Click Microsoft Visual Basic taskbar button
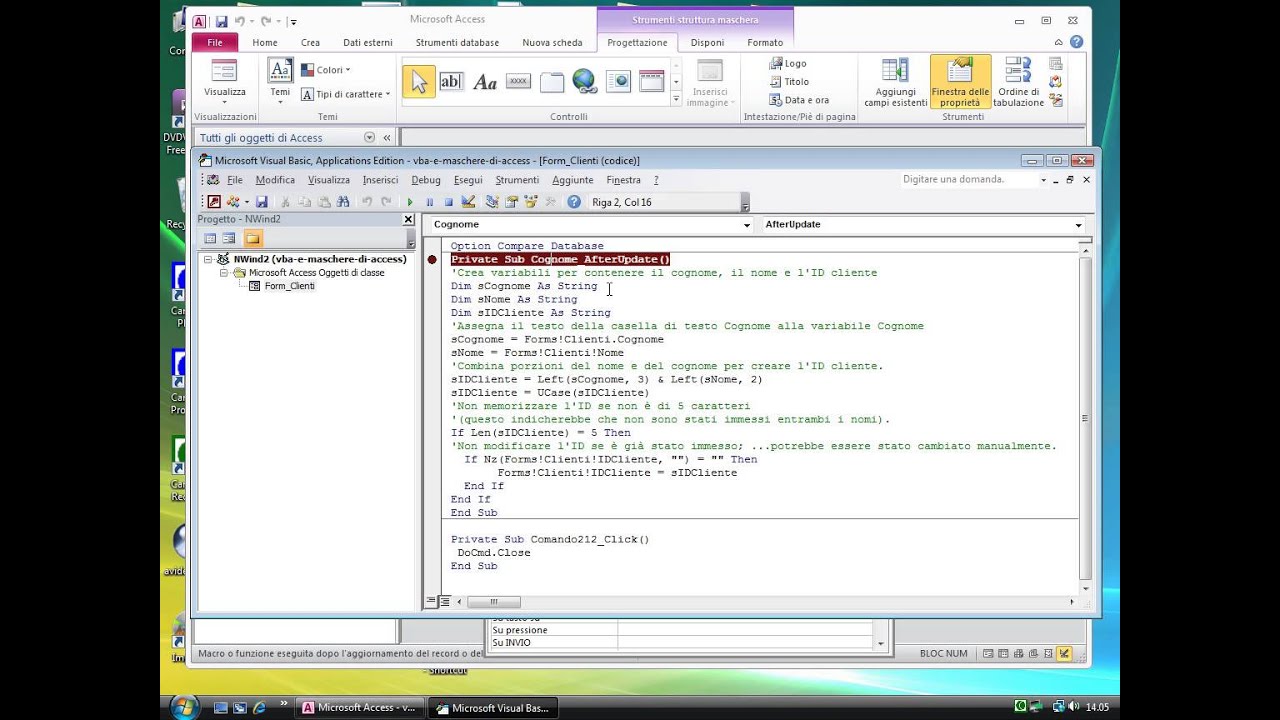Screen dimensions: 1280x720 [x=492, y=707]
